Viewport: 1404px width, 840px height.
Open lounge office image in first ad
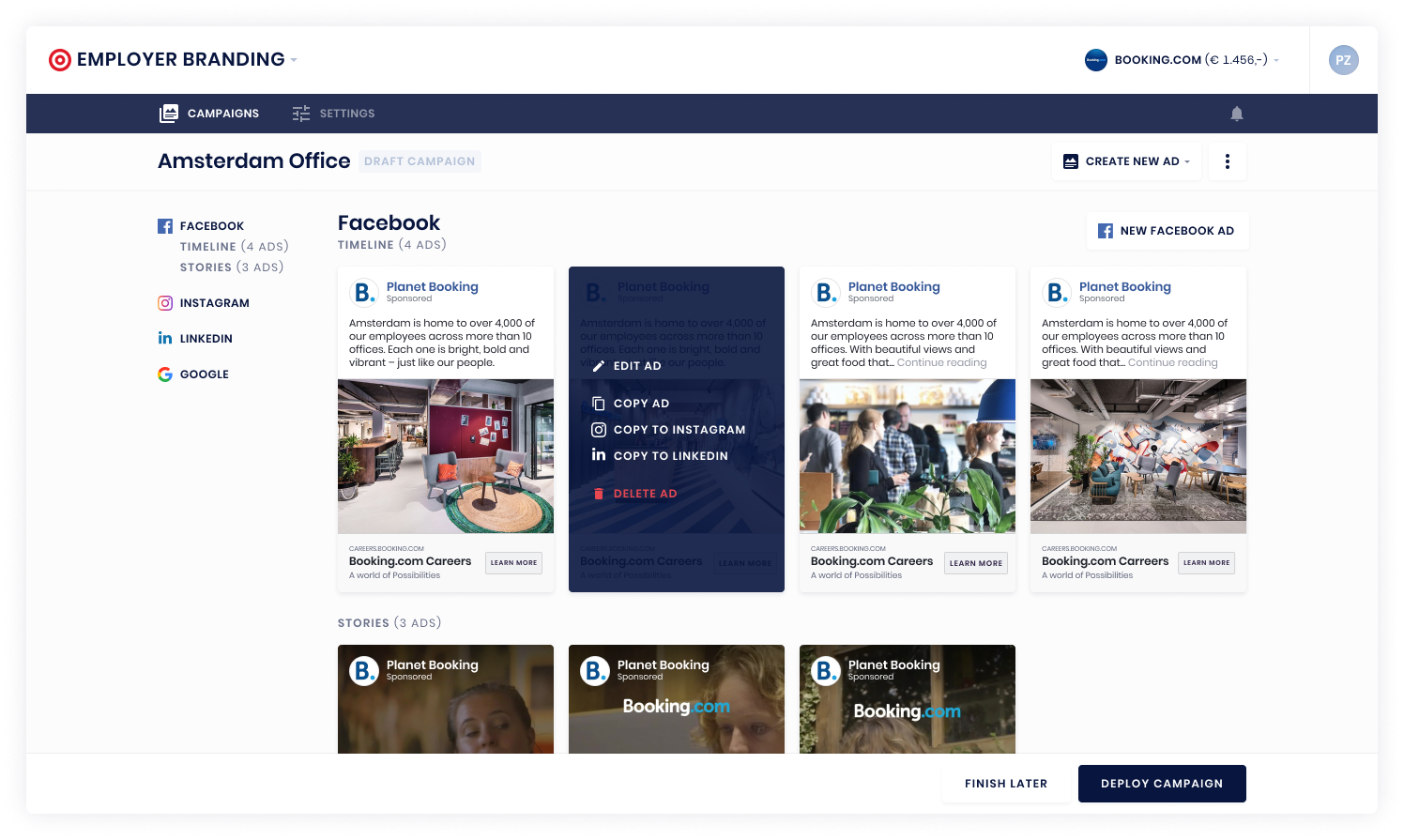[446, 456]
